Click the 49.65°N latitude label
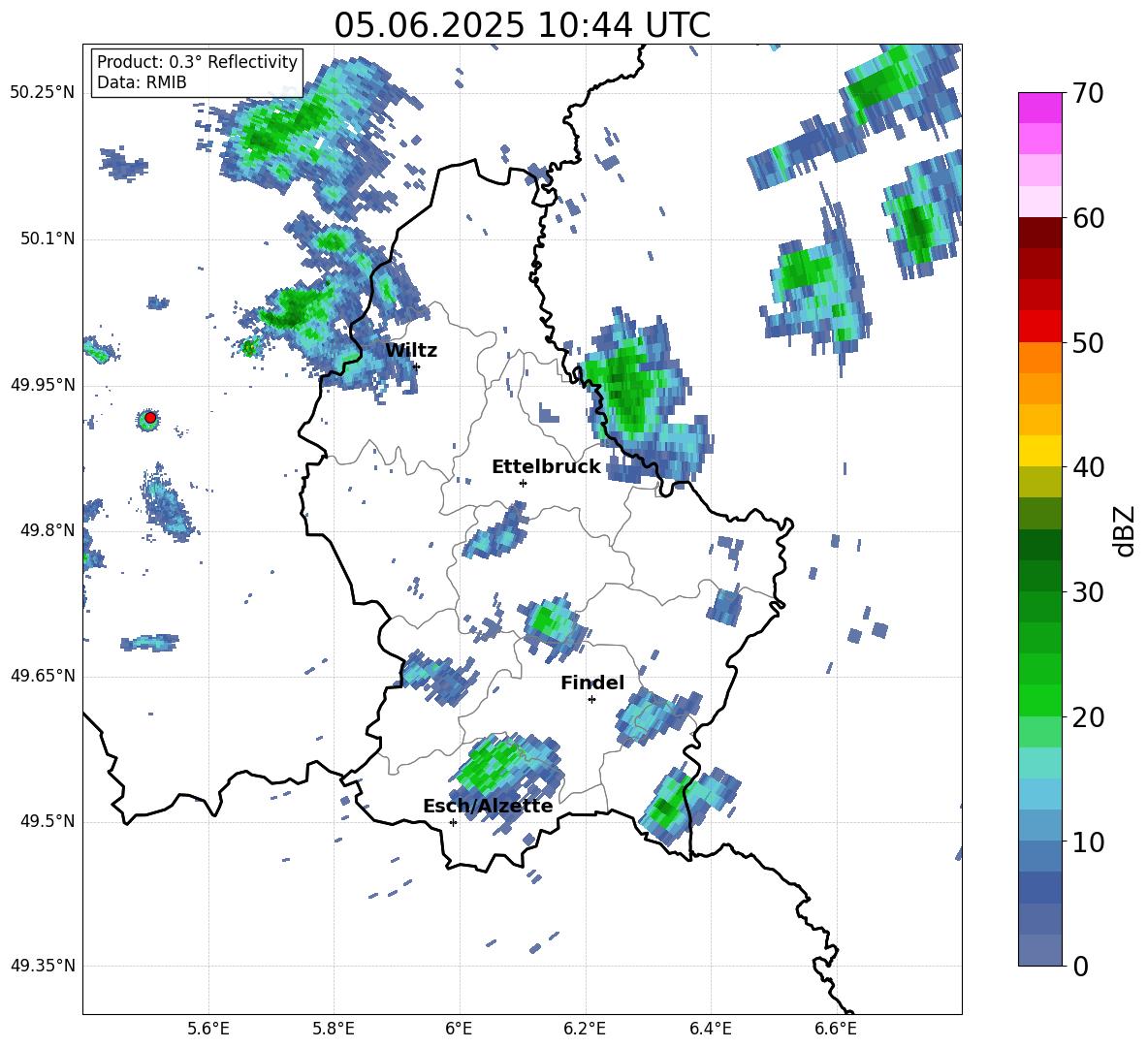1148x1048 pixels. pos(42,676)
